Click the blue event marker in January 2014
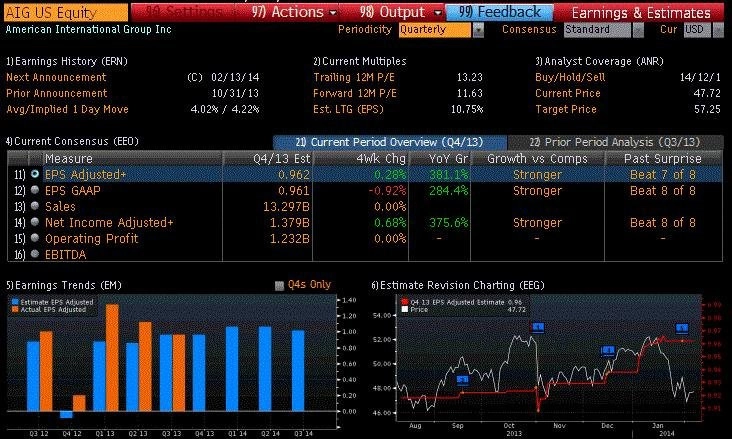Image resolution: width=732 pixels, height=439 pixels. 682,329
